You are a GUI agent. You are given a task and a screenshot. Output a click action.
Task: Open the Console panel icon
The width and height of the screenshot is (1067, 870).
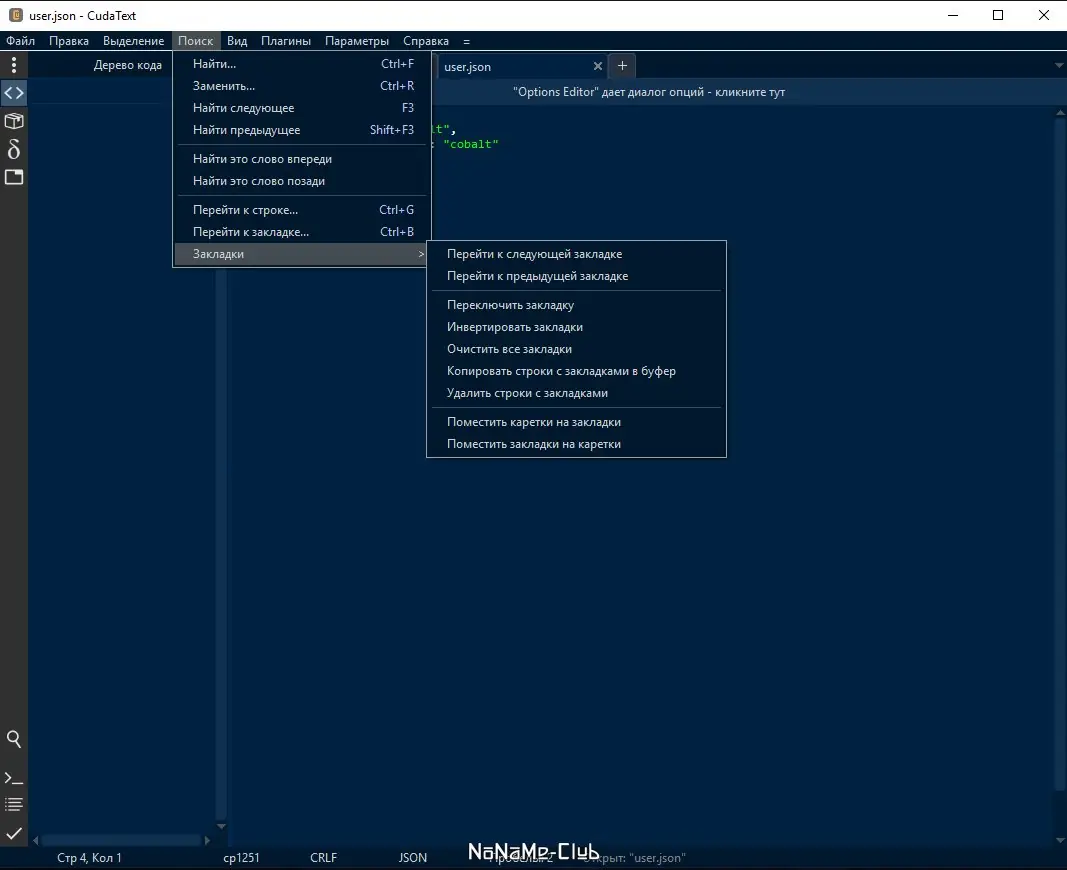click(x=14, y=777)
